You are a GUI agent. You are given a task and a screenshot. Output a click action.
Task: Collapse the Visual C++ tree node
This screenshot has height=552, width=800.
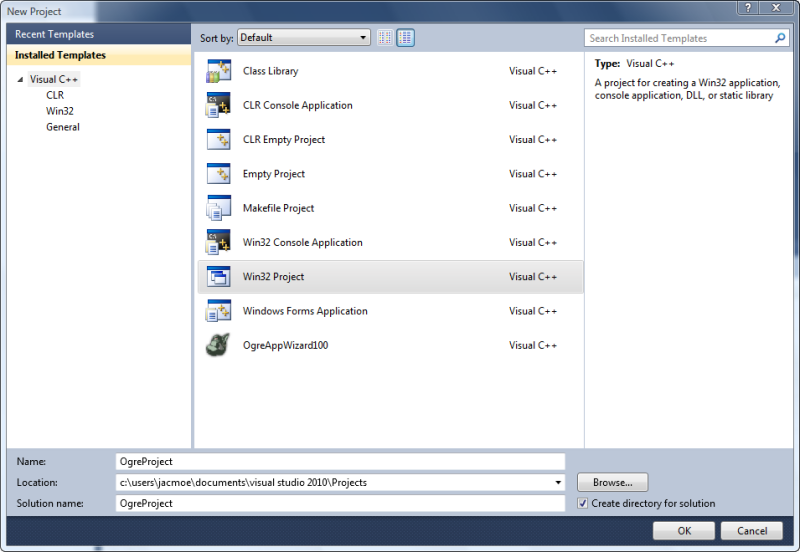click(20, 80)
